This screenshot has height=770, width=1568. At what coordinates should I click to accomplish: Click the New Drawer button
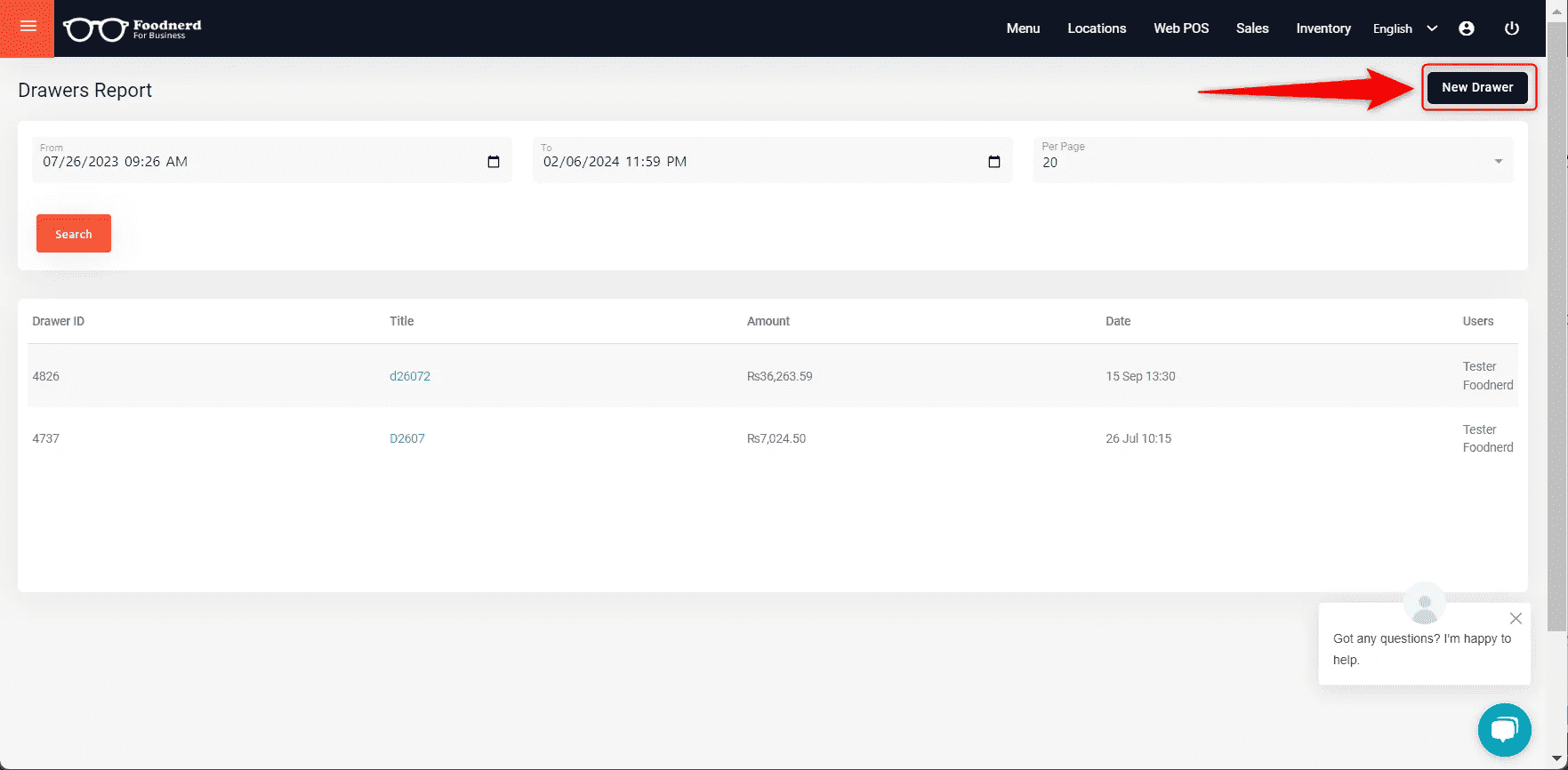pos(1477,87)
